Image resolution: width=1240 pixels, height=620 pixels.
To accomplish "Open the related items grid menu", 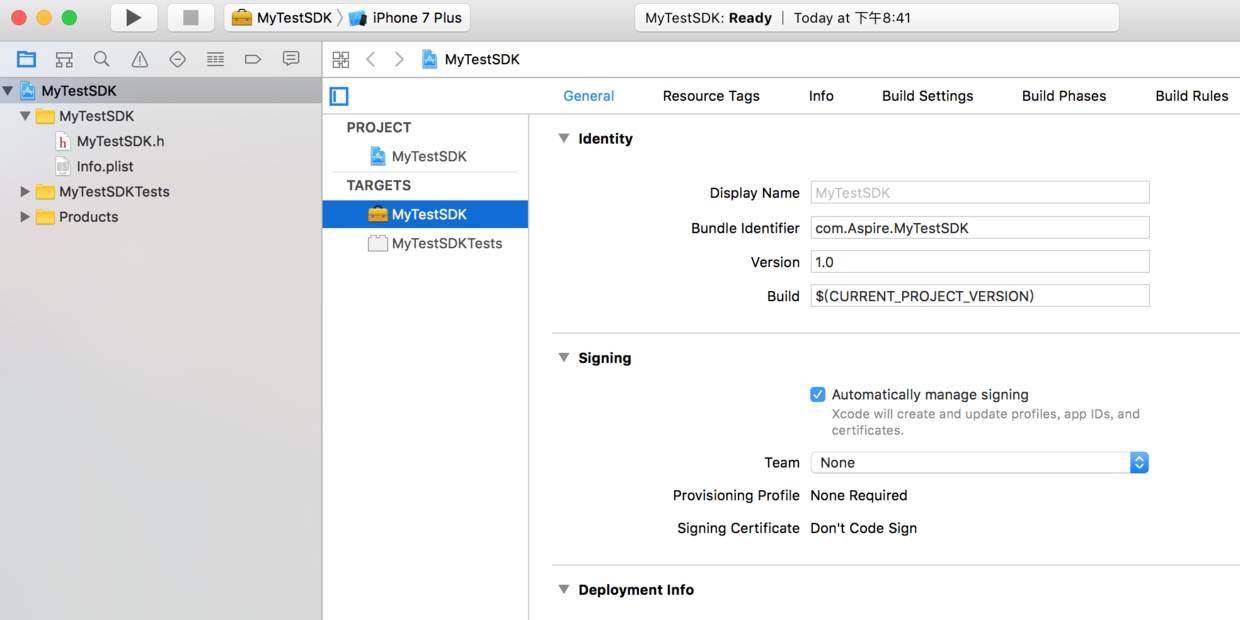I will pos(341,59).
